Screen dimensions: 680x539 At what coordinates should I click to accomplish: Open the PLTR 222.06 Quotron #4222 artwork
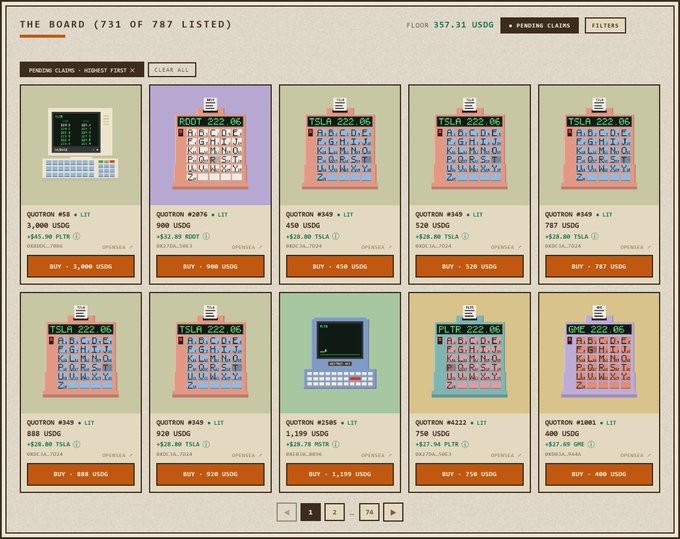469,353
